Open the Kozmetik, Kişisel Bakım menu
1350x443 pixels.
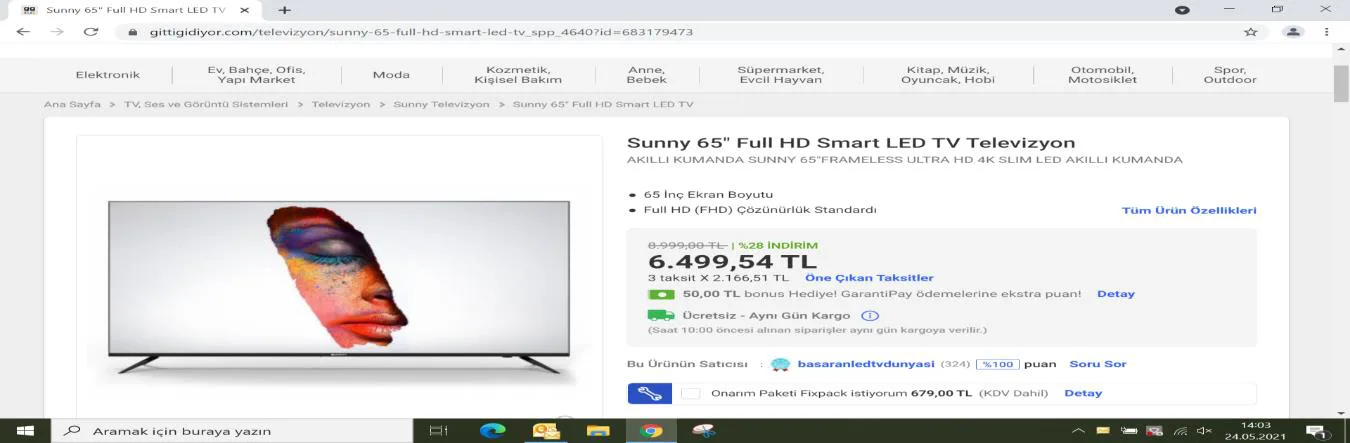518,75
